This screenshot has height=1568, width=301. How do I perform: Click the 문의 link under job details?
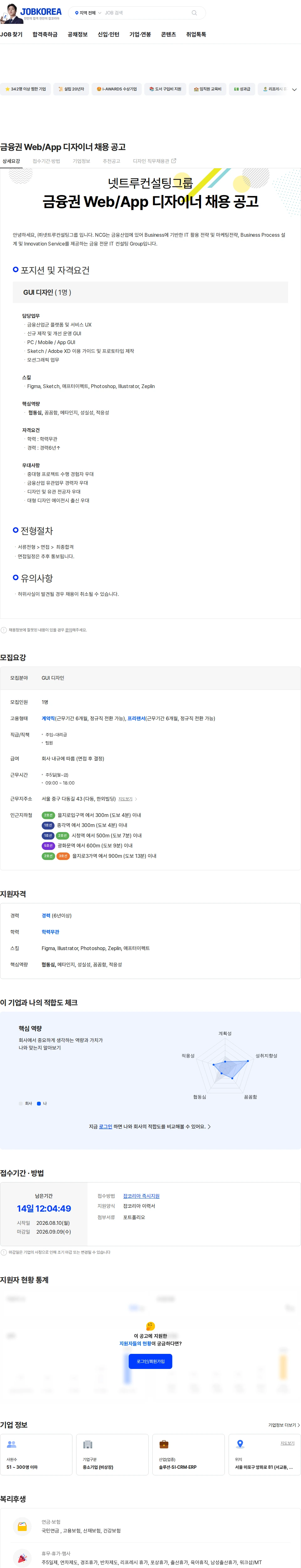tap(68, 630)
